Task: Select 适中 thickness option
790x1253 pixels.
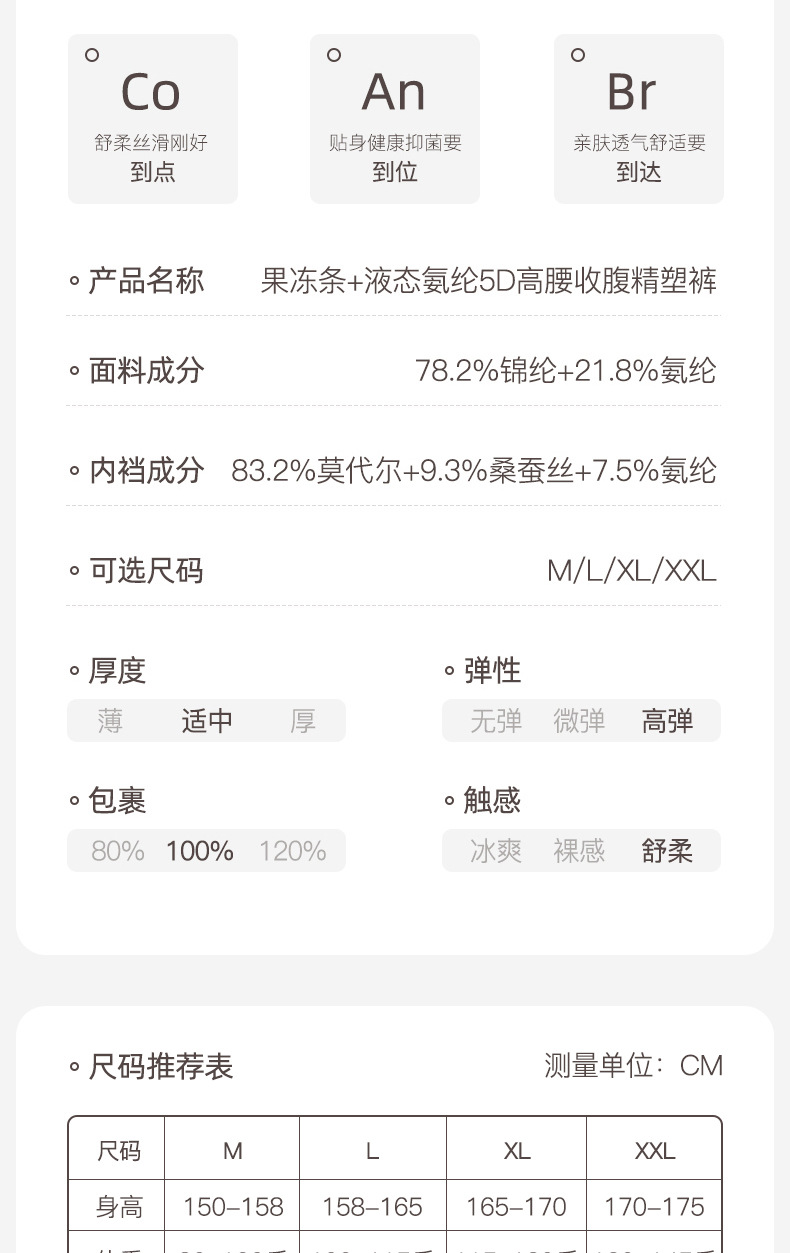Action: click(x=207, y=721)
